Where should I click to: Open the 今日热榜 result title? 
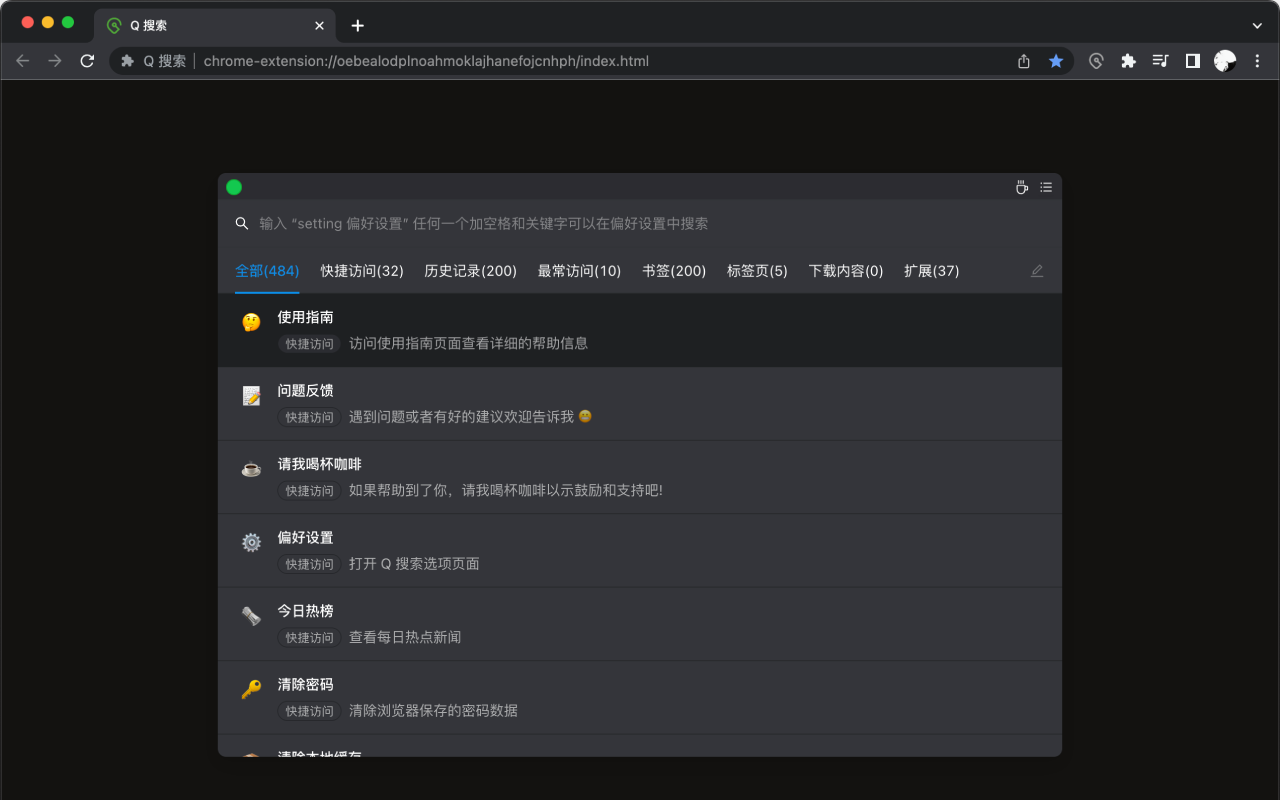pos(306,611)
